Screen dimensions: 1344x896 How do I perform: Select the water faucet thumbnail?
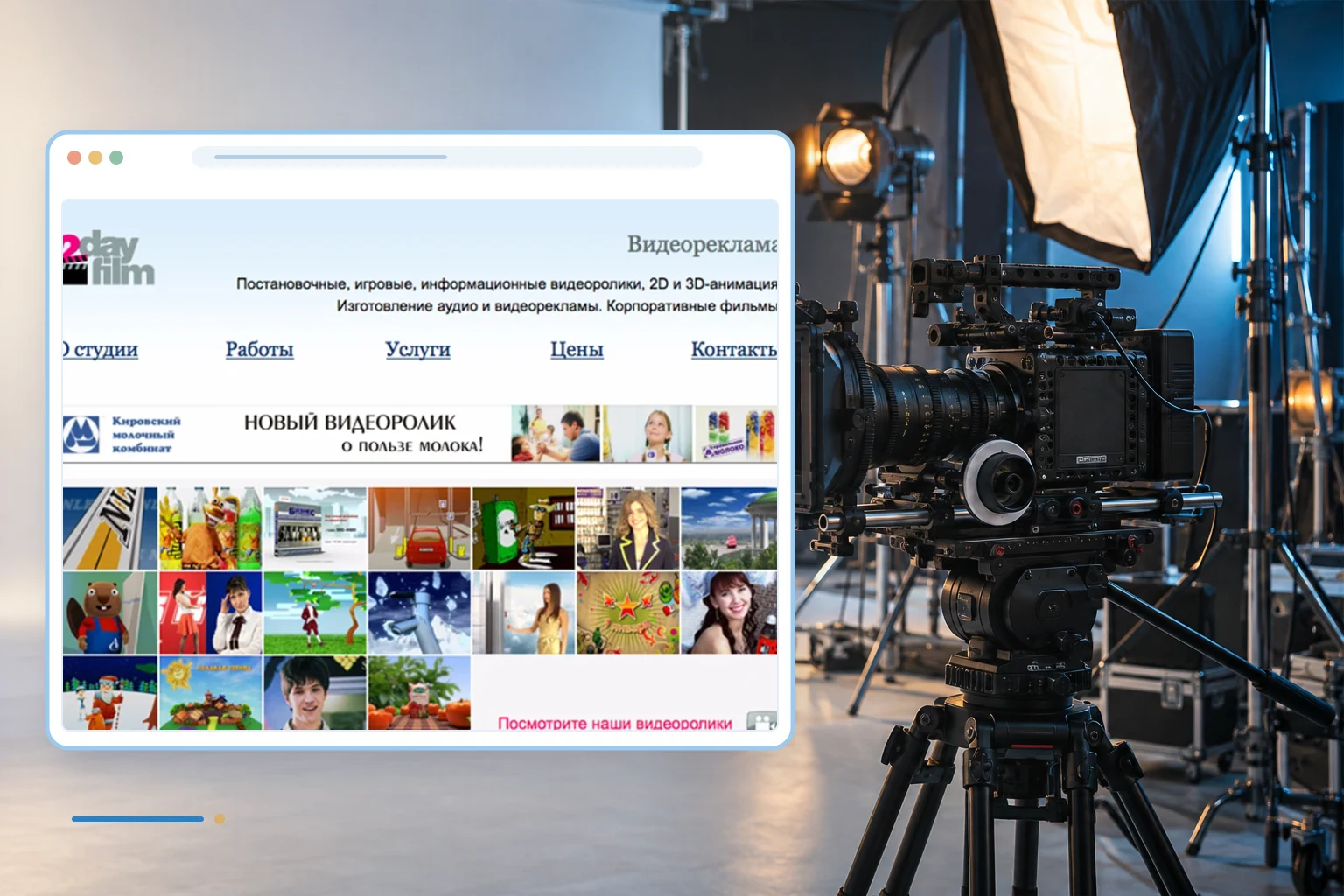(x=419, y=612)
